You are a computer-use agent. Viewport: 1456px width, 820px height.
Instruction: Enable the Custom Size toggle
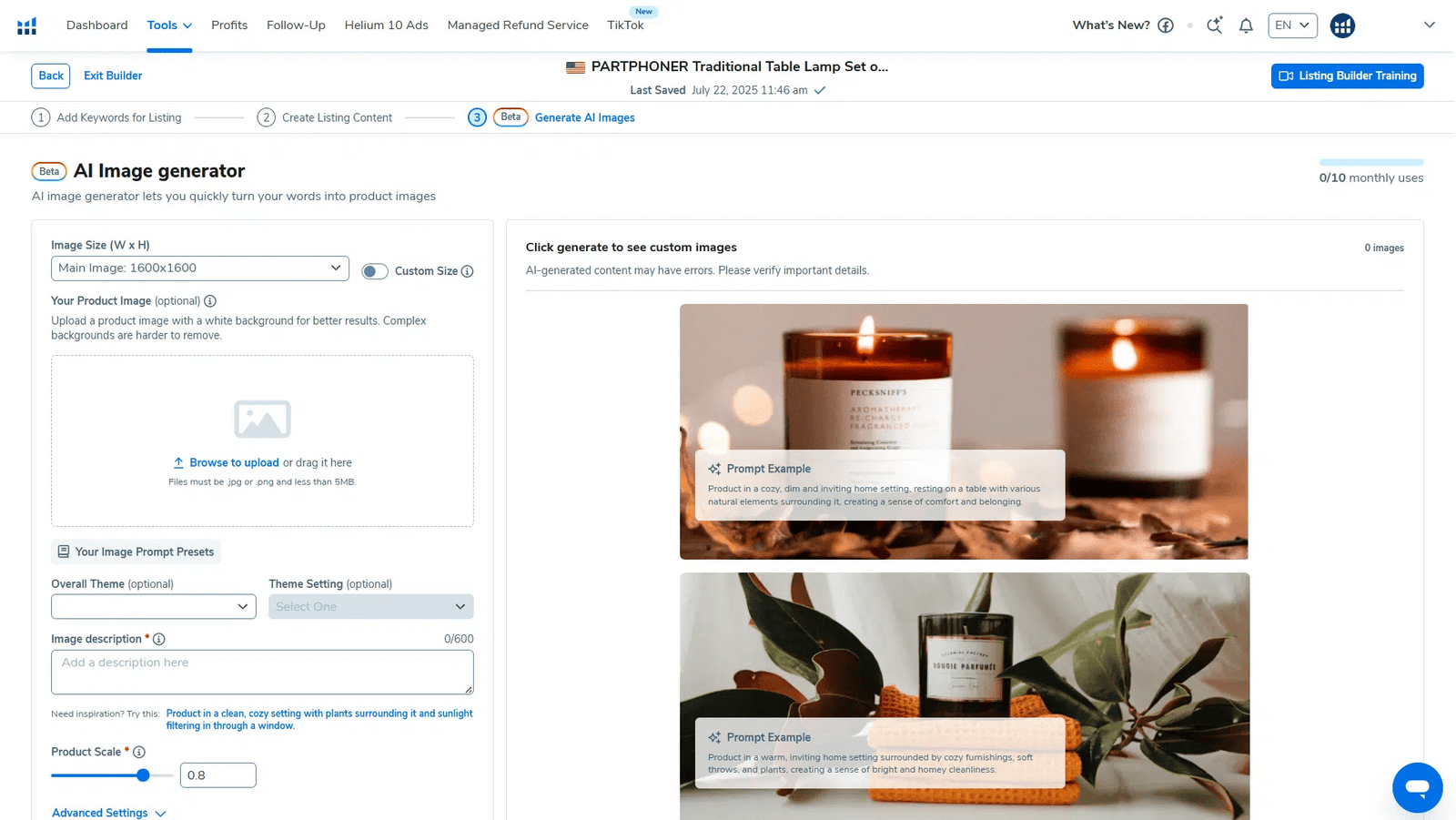[374, 271]
